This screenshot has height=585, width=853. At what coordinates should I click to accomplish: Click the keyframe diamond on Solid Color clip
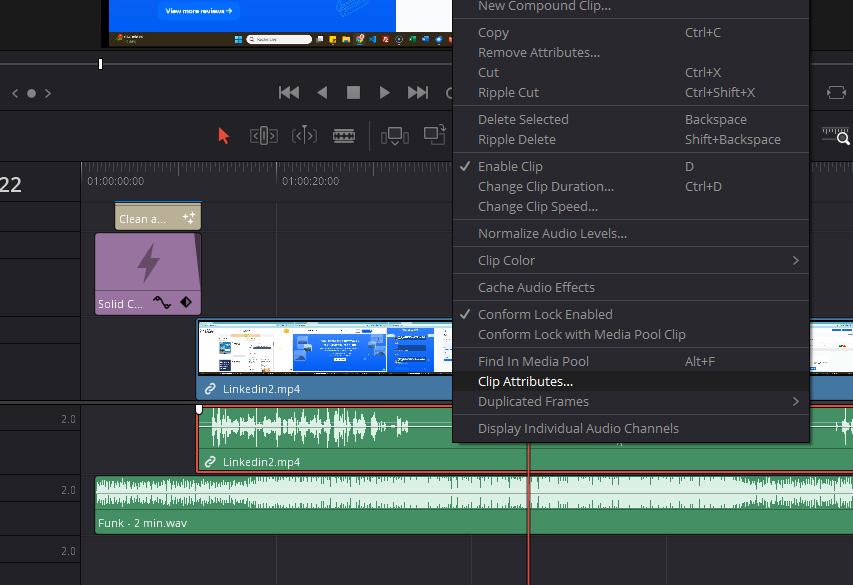coord(186,302)
